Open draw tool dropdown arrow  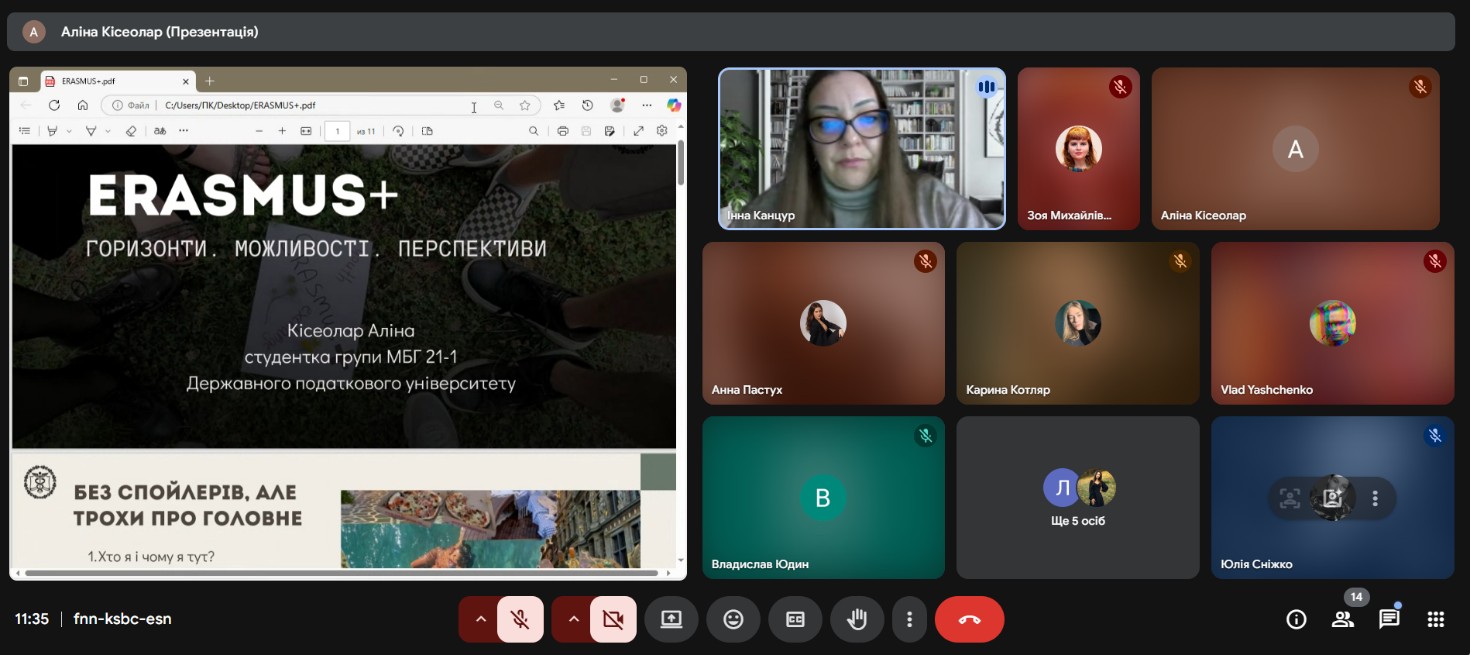pyautogui.click(x=108, y=131)
